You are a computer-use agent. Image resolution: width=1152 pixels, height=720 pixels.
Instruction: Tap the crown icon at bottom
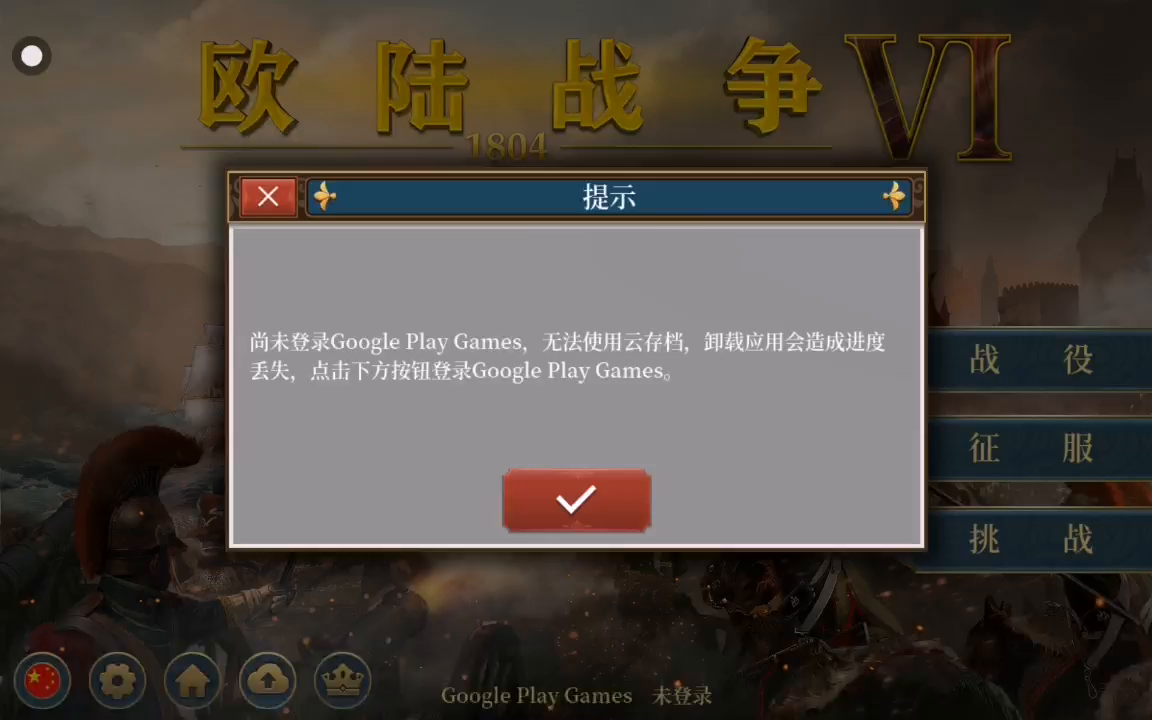(342, 680)
